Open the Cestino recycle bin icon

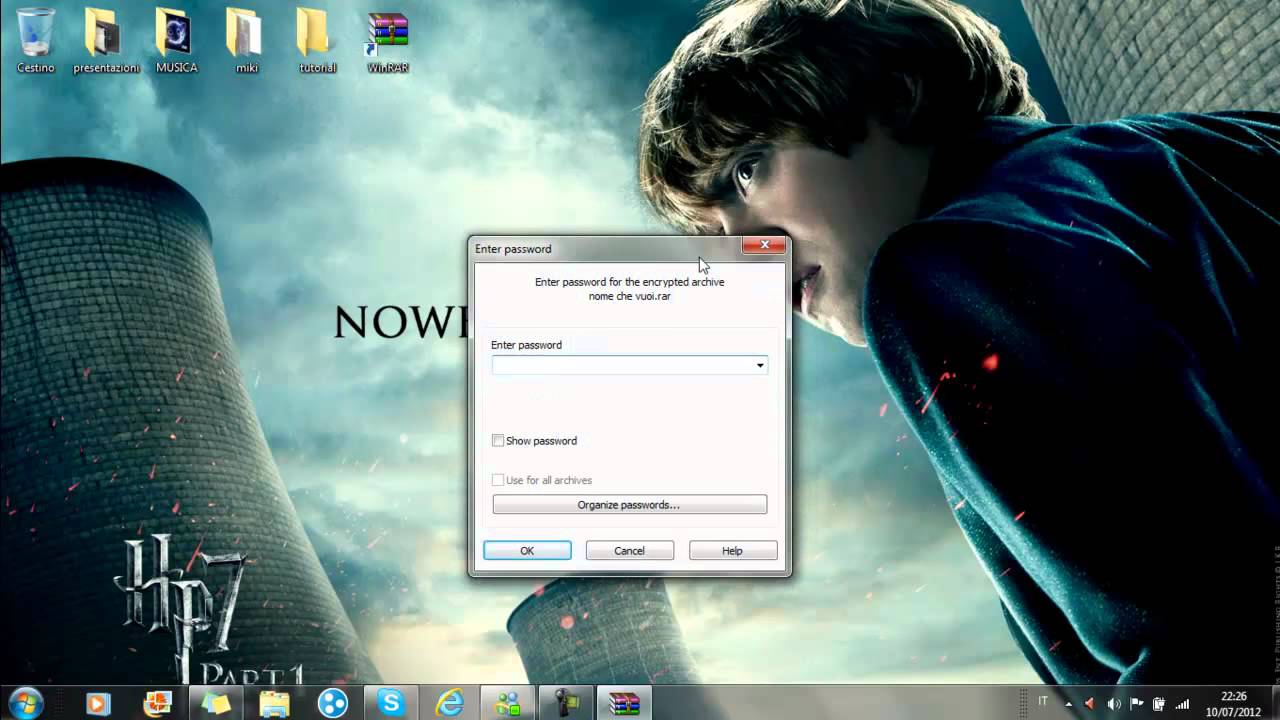36,40
